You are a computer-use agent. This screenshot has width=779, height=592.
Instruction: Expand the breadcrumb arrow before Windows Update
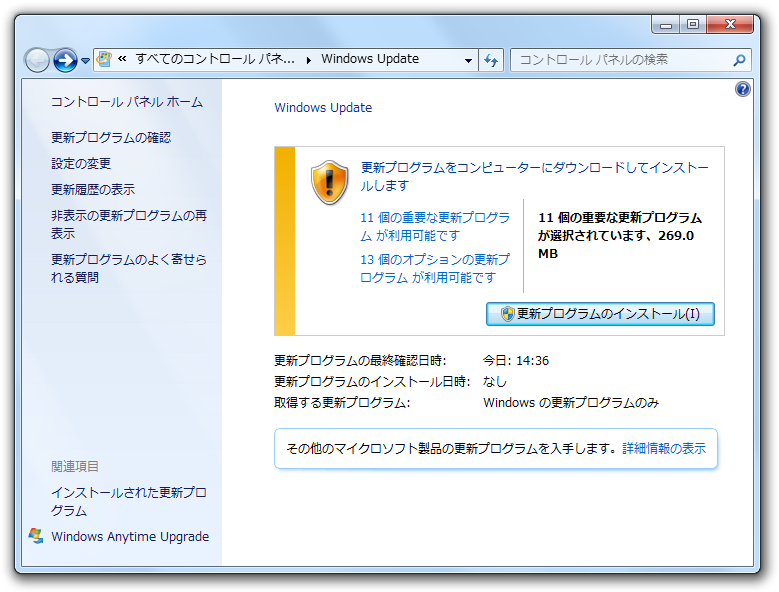click(308, 60)
